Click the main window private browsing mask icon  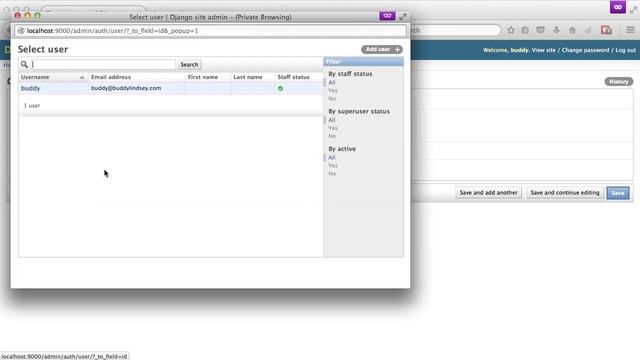click(618, 7)
